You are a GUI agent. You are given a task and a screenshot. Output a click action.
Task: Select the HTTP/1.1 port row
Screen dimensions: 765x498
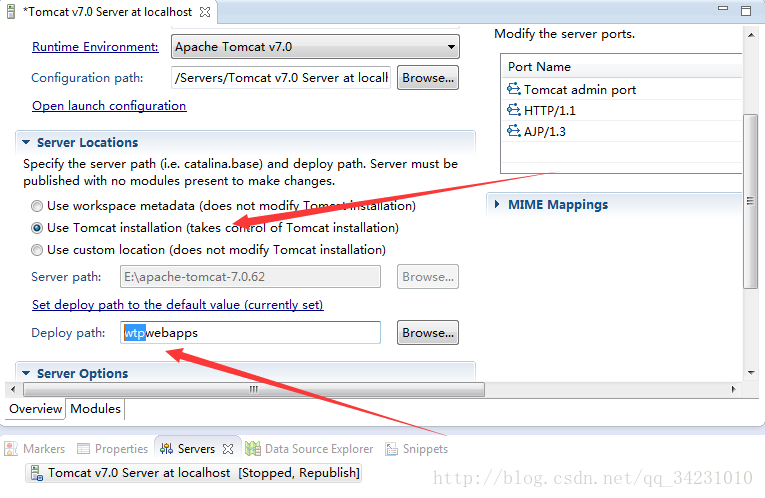click(622, 110)
